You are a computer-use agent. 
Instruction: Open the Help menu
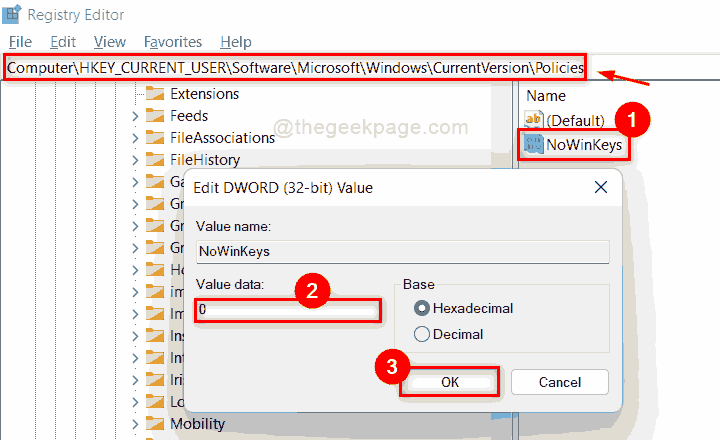236,42
